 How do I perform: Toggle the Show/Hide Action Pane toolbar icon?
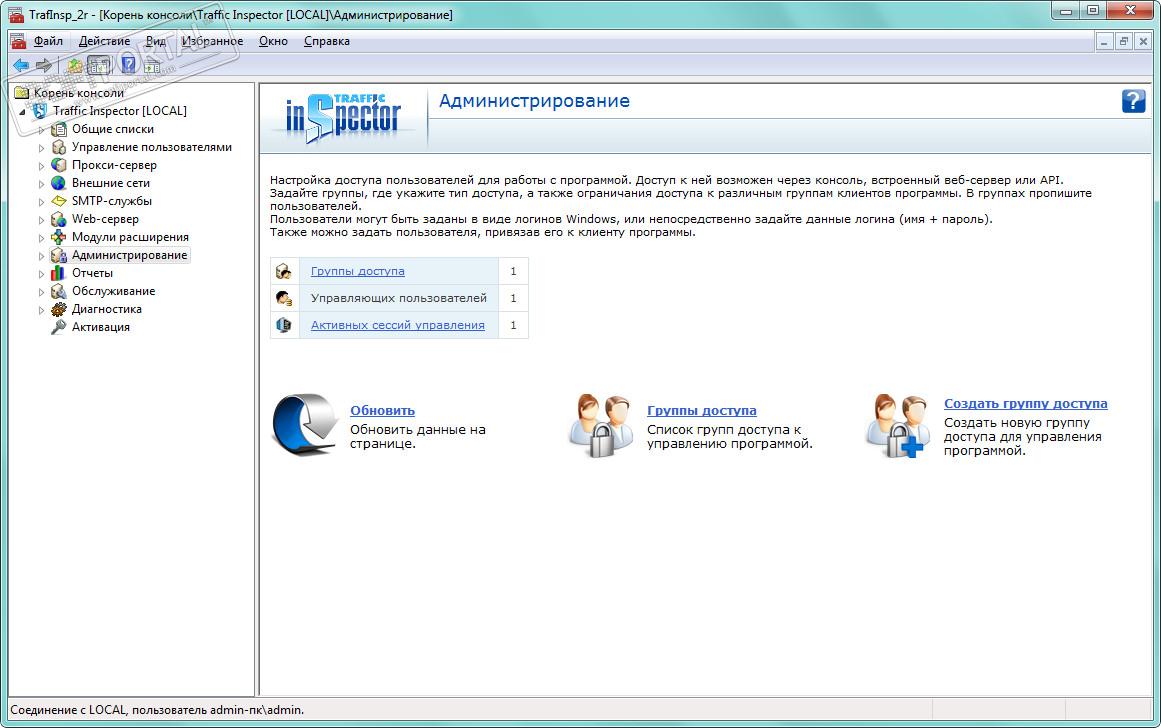[x=152, y=65]
